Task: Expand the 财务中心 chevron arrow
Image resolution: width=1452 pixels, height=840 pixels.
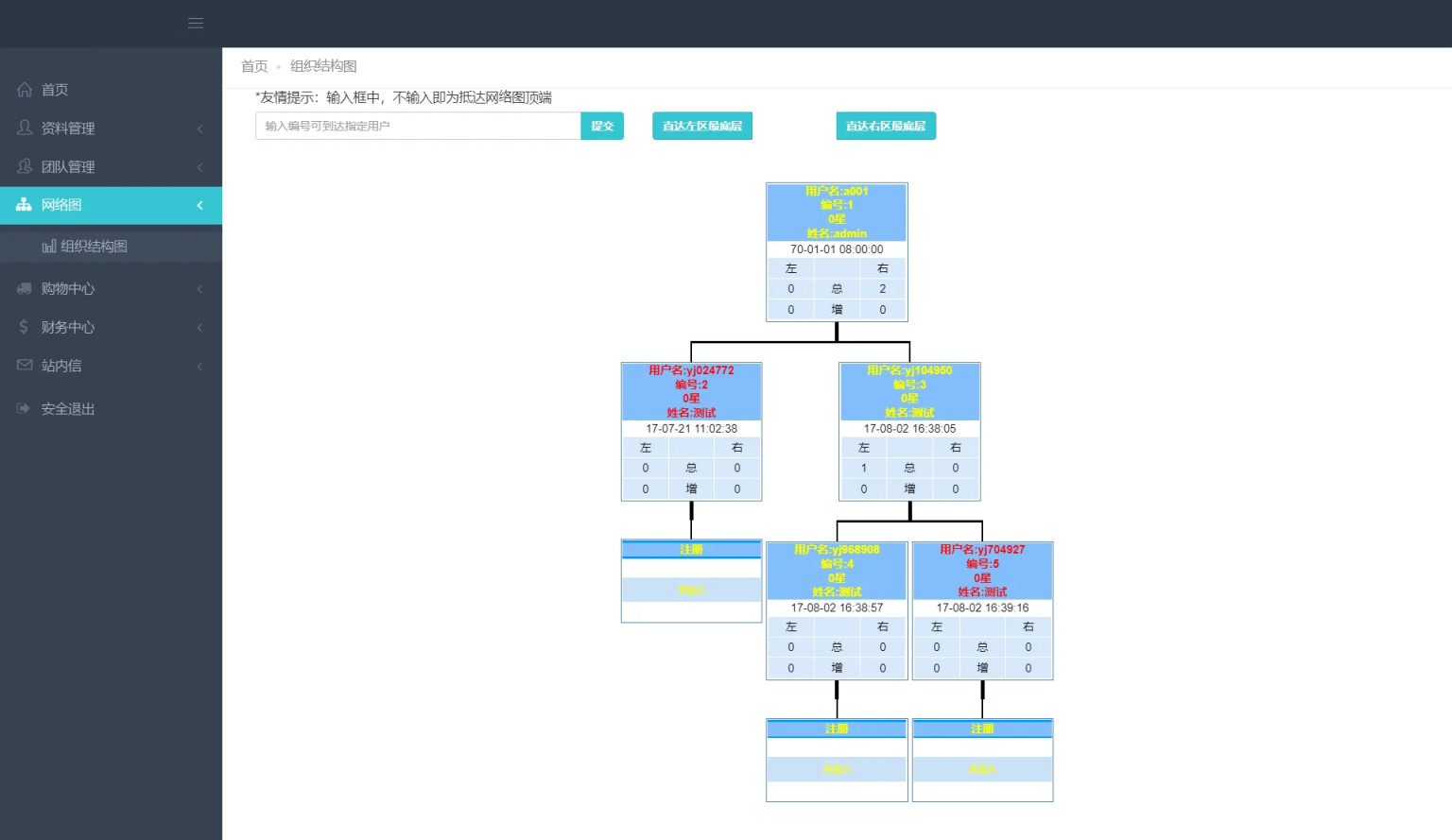Action: click(199, 328)
